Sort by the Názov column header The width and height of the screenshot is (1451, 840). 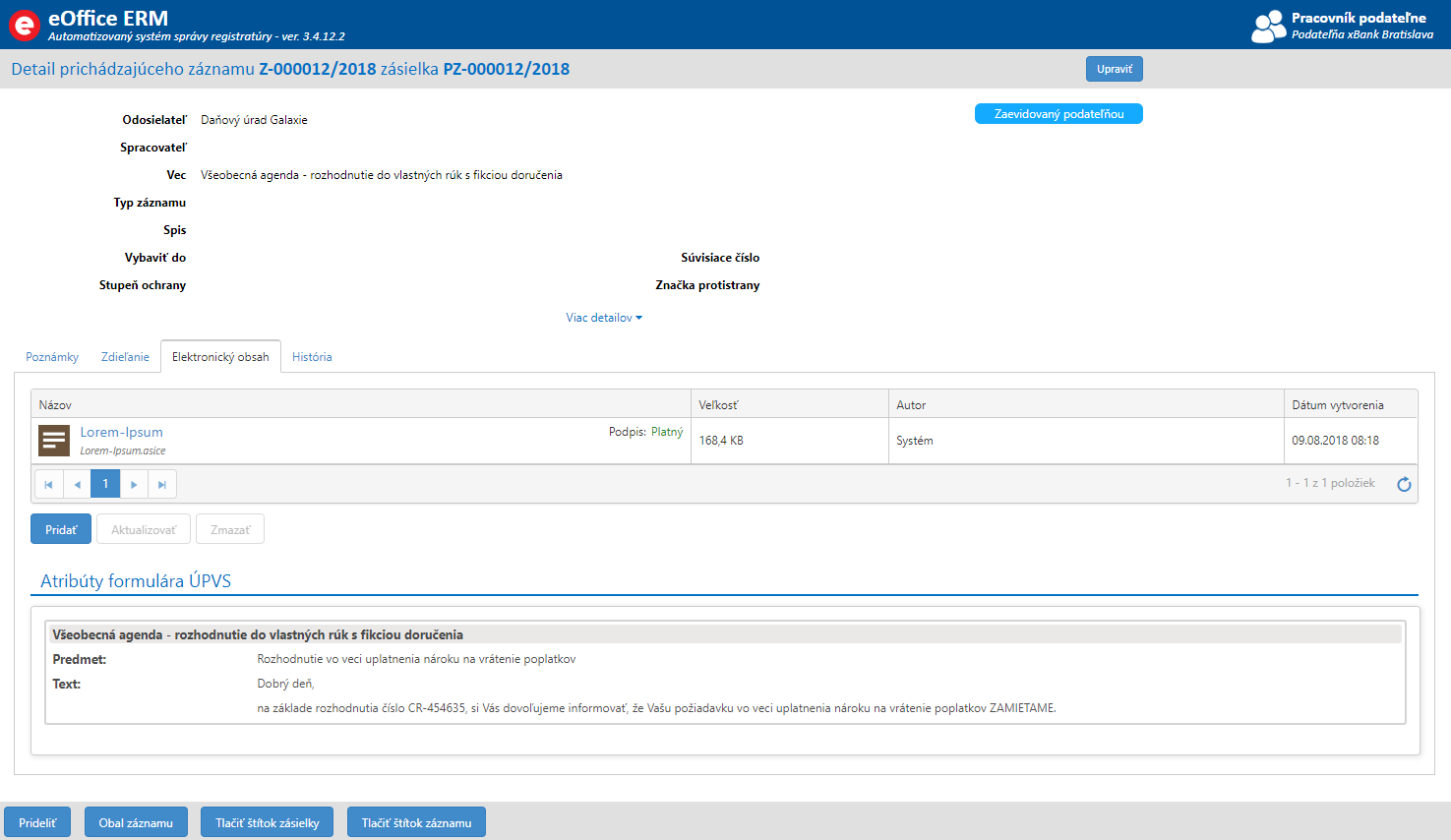[361, 404]
